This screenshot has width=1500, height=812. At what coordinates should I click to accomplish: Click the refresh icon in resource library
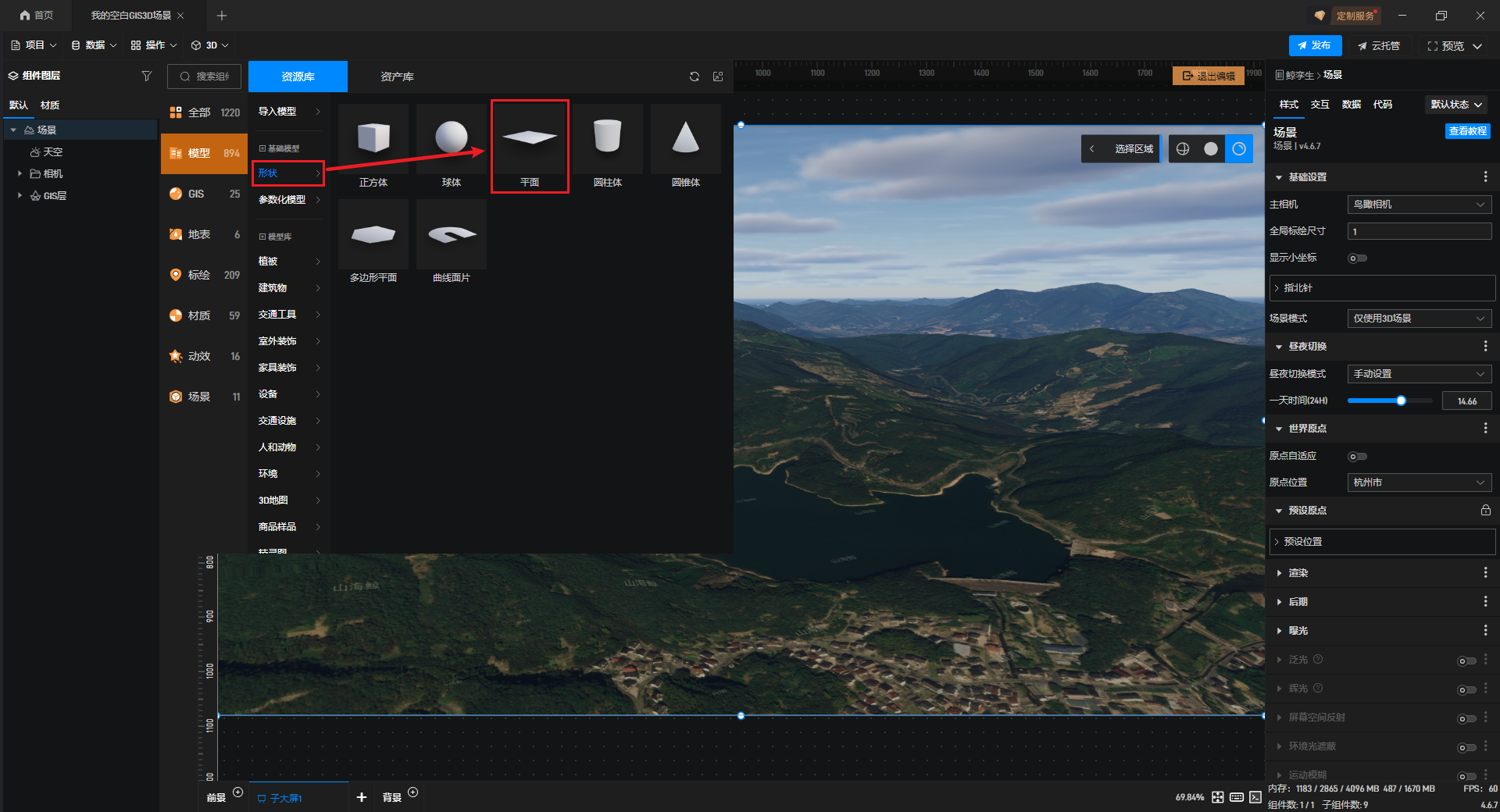[694, 77]
